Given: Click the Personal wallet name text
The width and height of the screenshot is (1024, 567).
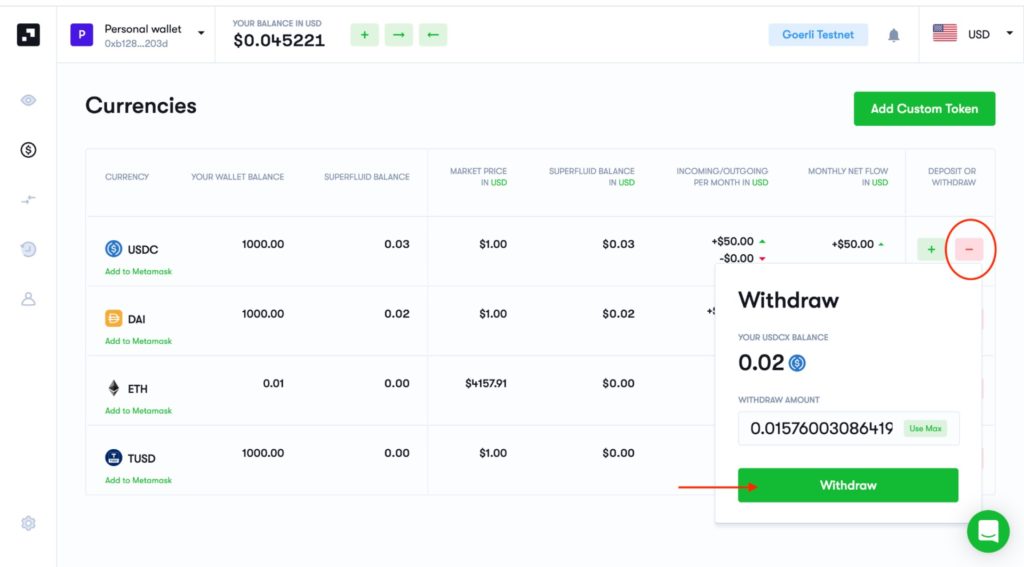Looking at the screenshot, I should [143, 29].
